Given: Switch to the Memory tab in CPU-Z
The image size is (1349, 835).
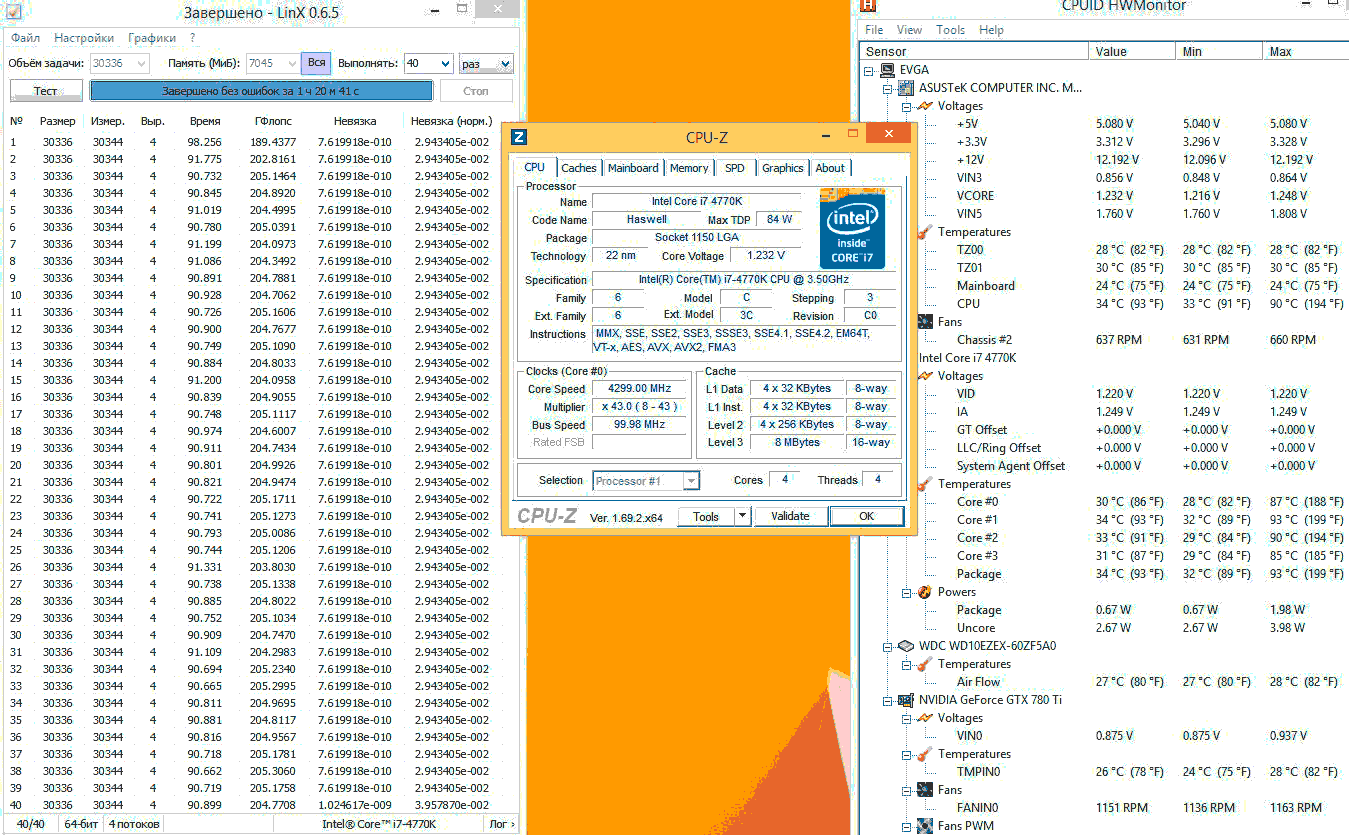Looking at the screenshot, I should tap(689, 168).
